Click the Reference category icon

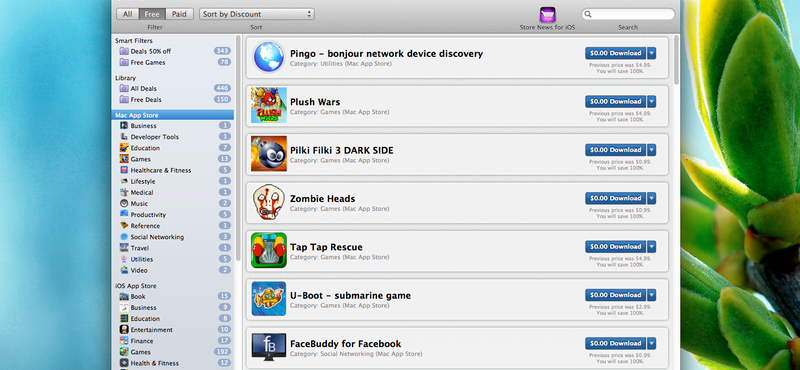124,226
